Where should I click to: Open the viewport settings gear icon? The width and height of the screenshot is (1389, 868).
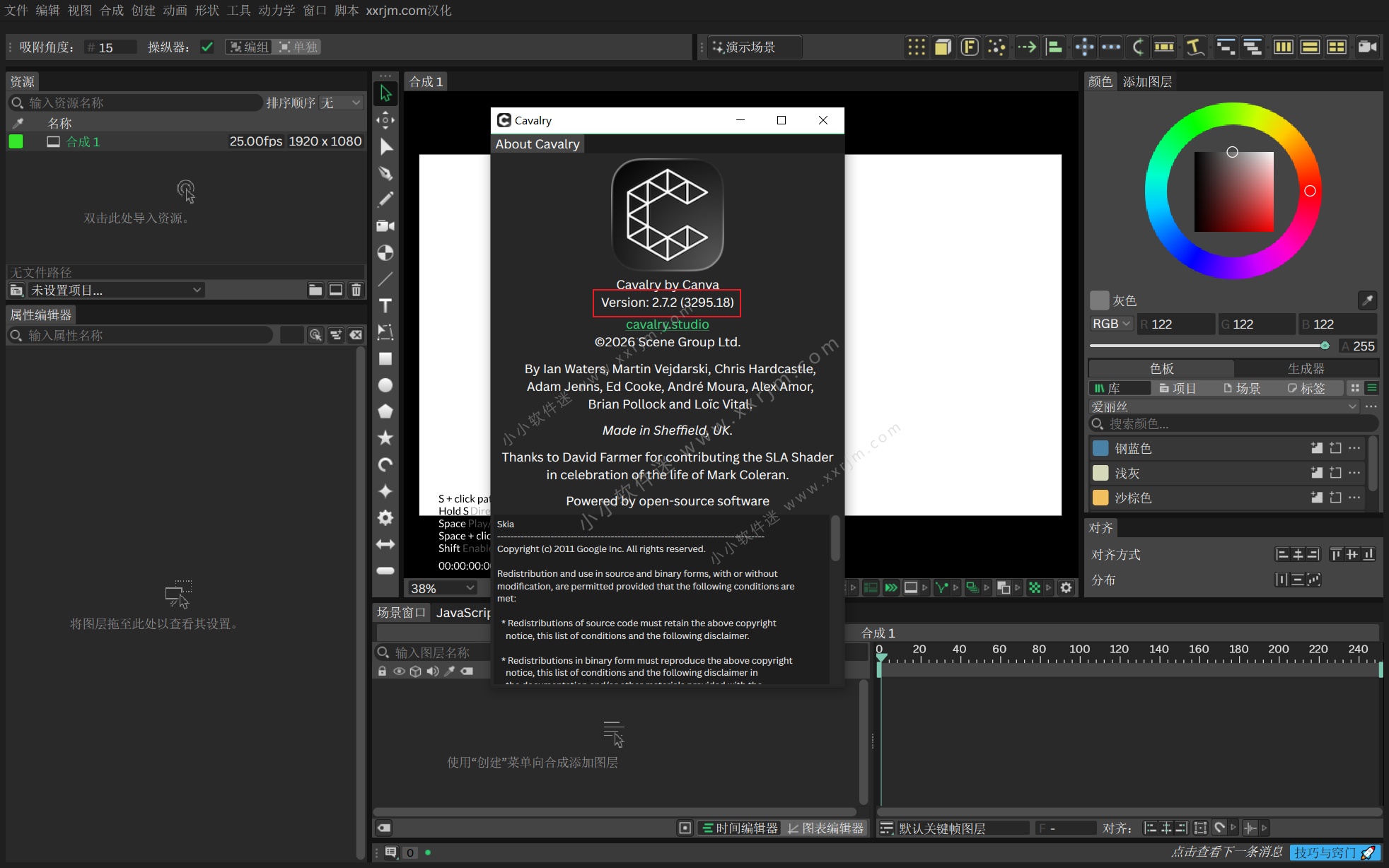pyautogui.click(x=1067, y=587)
